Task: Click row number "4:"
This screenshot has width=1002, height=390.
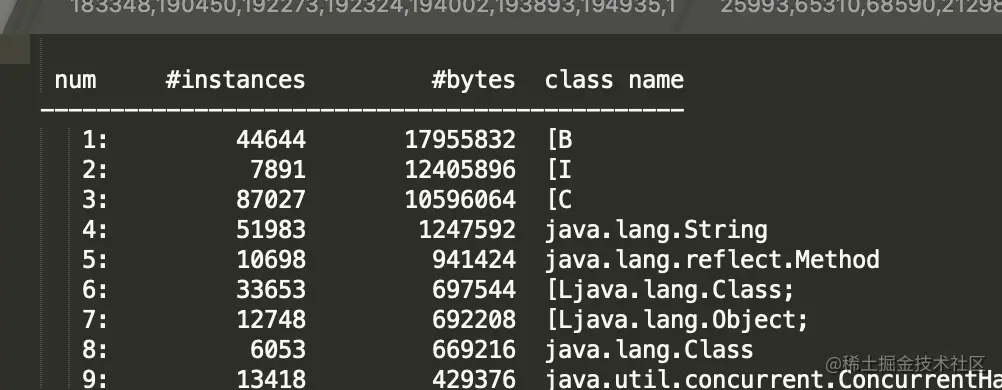Action: 95,230
